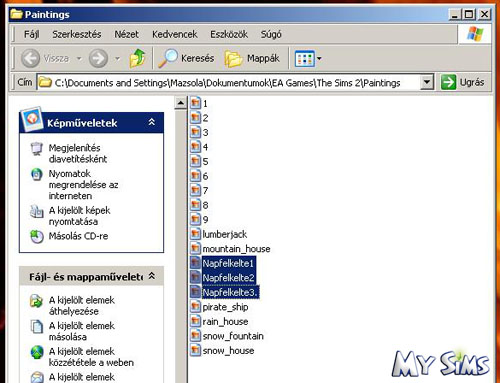
Task: Select the lumberjack file name
Action: pyautogui.click(x=225, y=234)
